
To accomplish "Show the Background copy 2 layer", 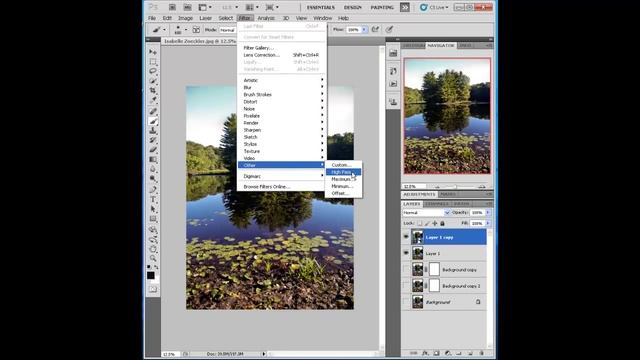I will point(406,286).
